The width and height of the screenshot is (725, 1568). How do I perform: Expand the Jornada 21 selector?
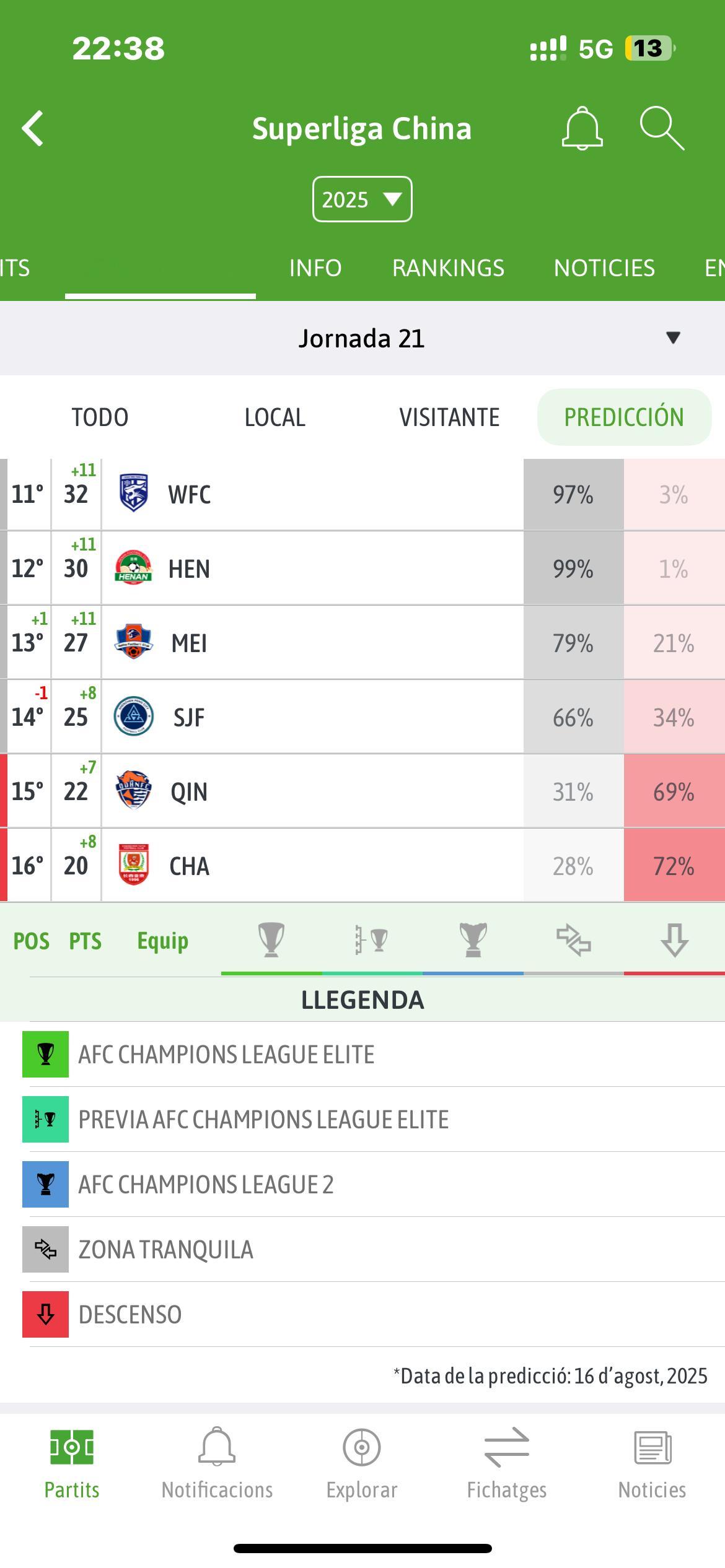click(x=673, y=338)
